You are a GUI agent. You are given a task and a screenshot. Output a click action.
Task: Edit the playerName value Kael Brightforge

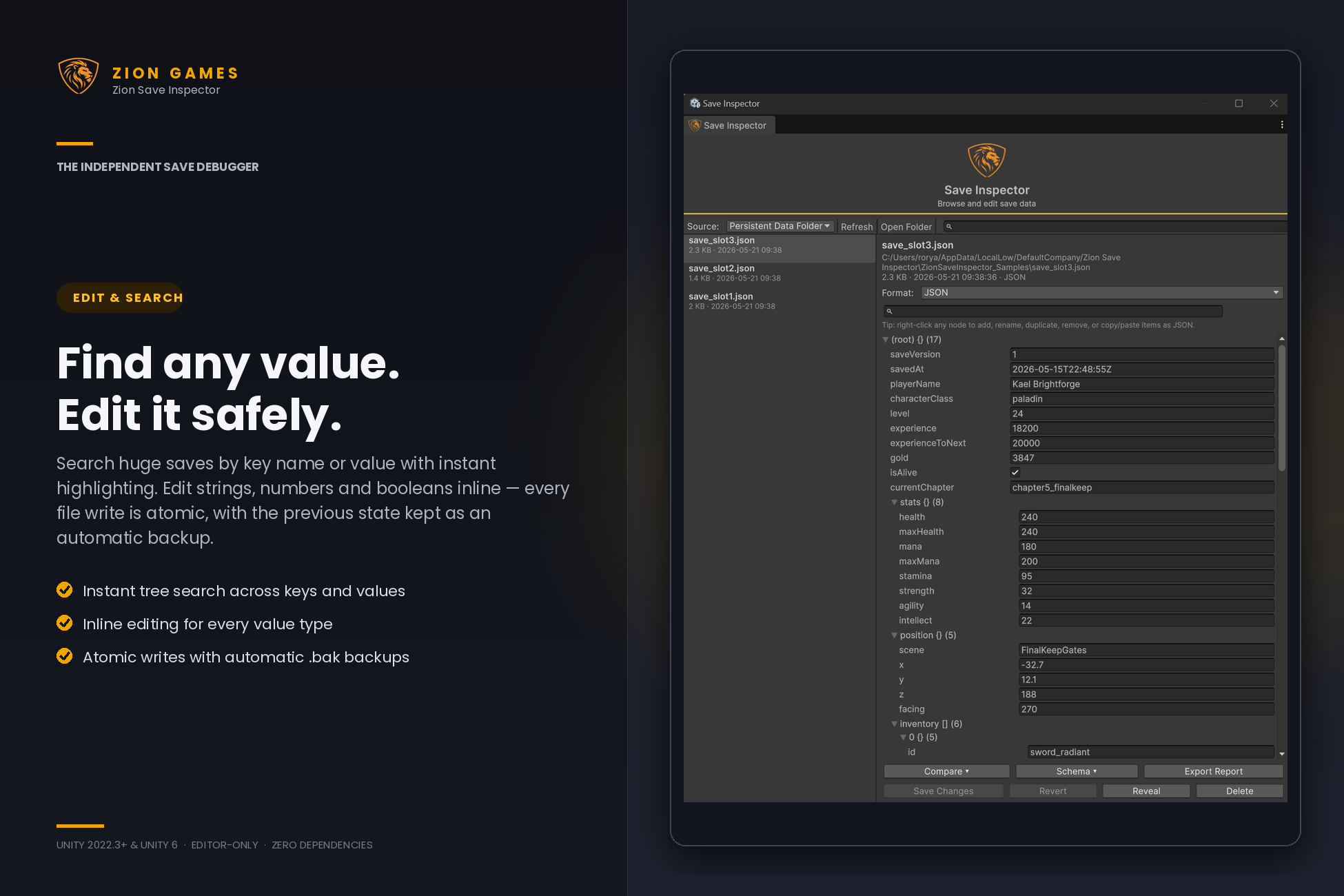[x=1141, y=385]
